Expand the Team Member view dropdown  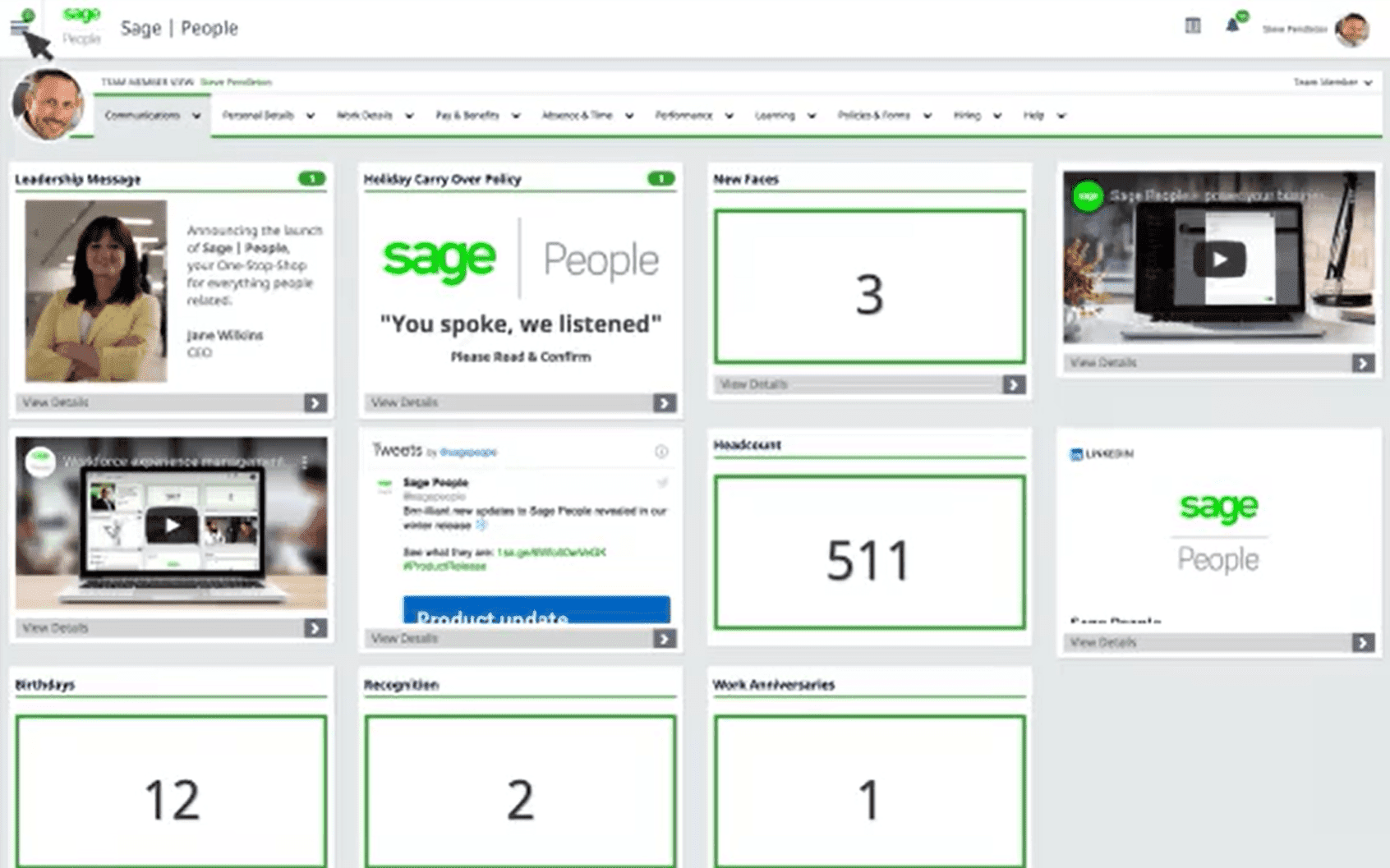click(x=1332, y=82)
